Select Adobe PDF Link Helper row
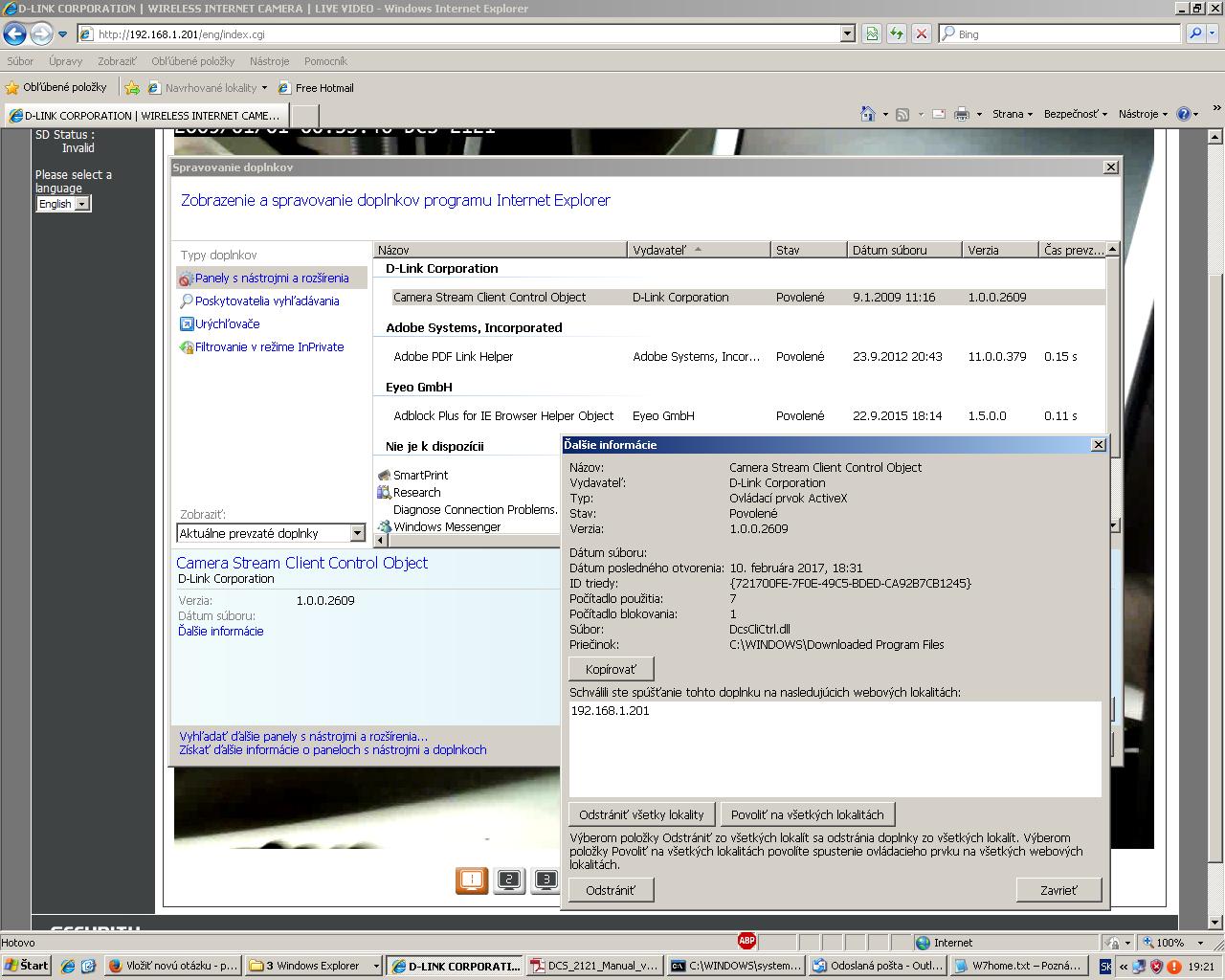1225x980 pixels. point(740,356)
